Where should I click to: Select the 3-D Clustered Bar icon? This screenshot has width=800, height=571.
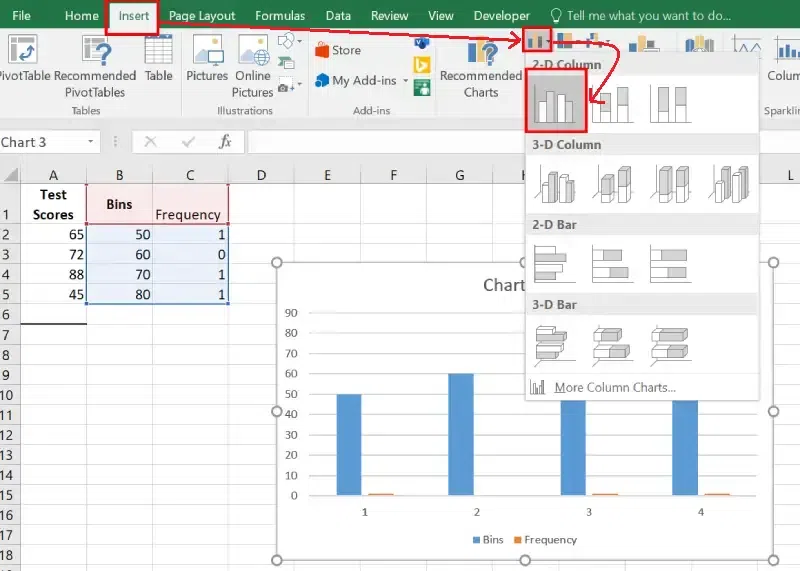coord(555,345)
